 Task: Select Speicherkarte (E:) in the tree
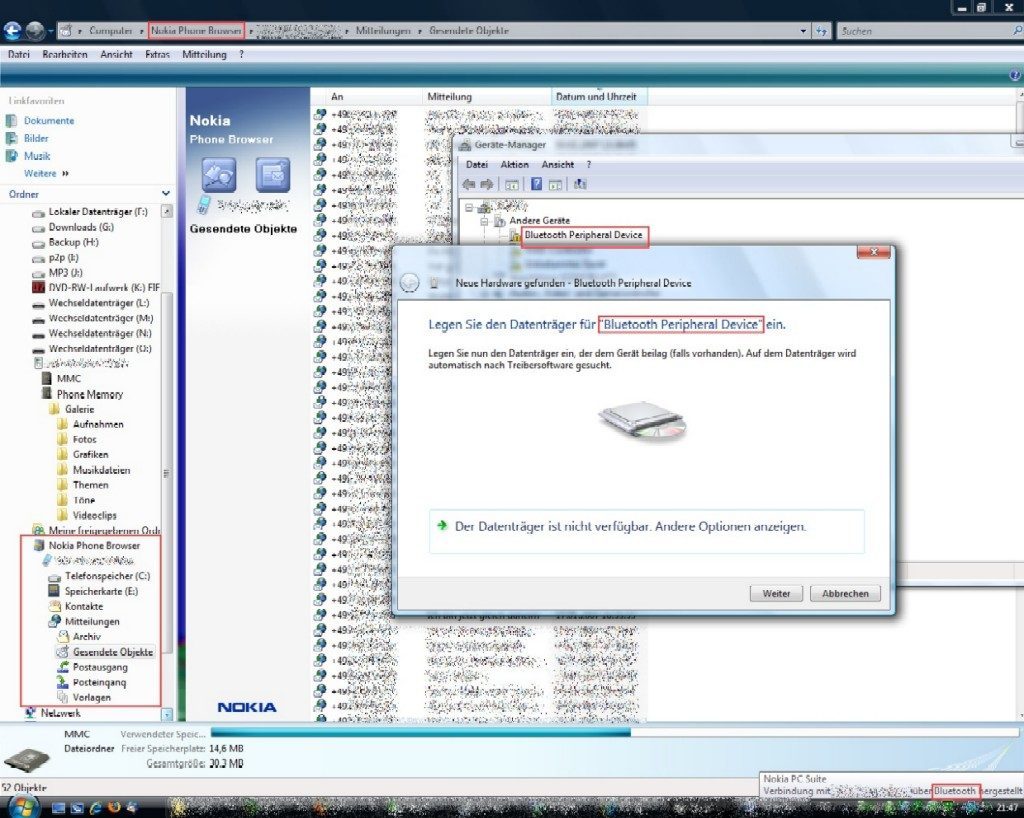point(101,591)
